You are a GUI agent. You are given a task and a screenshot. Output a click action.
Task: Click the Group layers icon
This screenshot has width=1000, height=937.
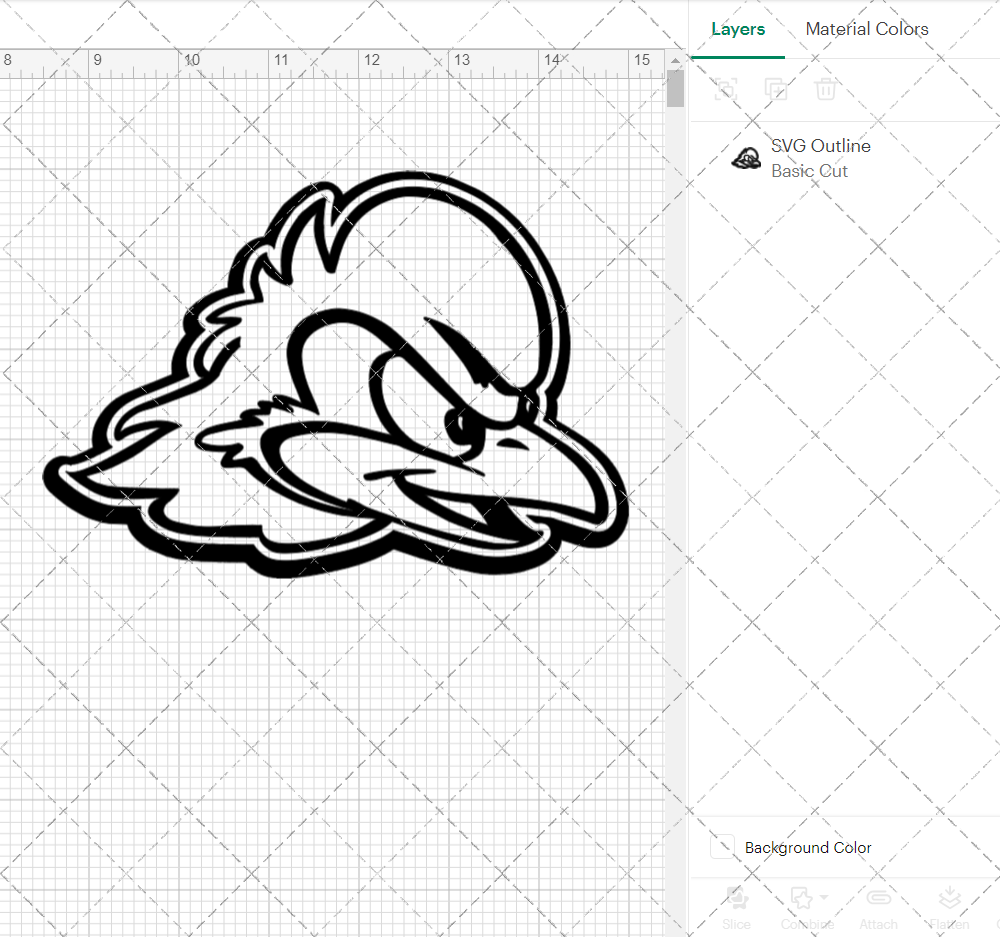point(725,89)
